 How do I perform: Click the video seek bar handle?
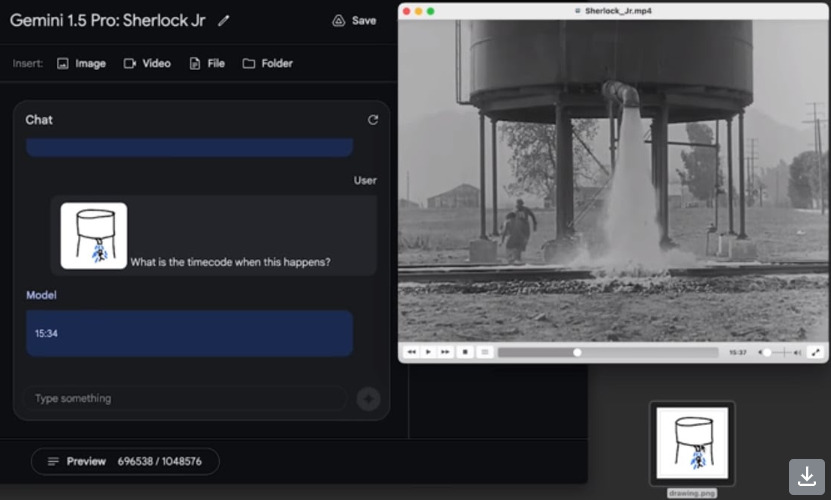577,353
